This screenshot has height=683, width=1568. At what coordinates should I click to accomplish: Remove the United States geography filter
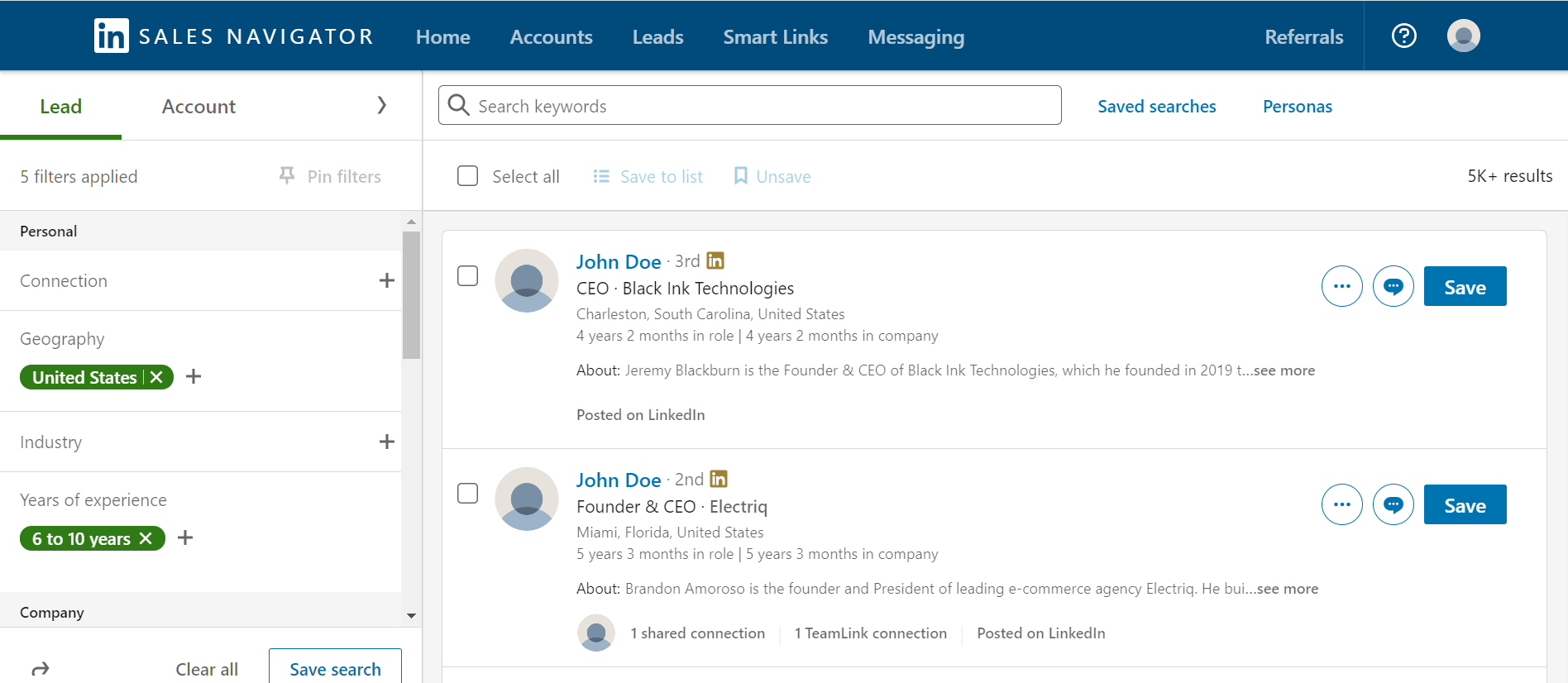[x=156, y=377]
